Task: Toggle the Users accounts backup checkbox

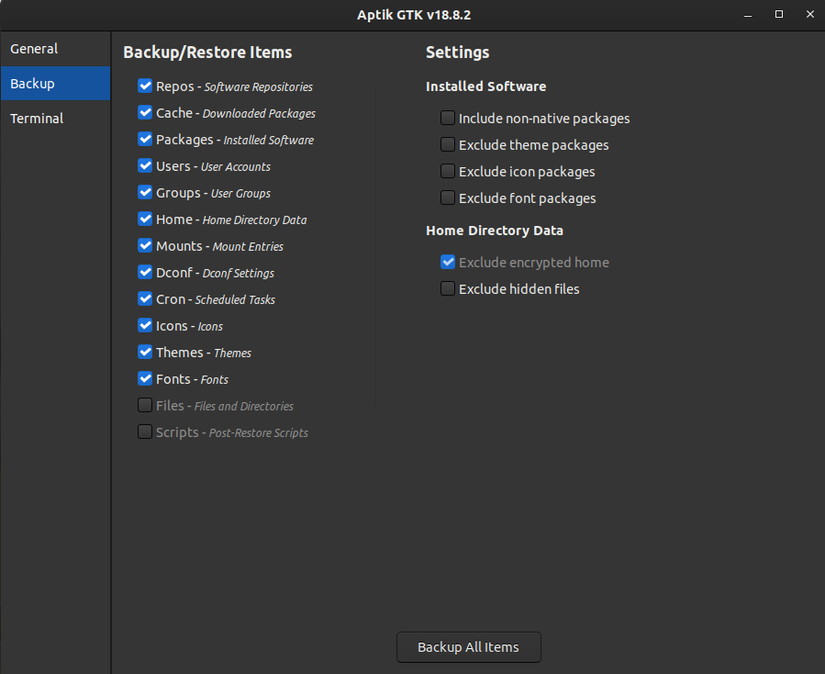Action: (145, 166)
